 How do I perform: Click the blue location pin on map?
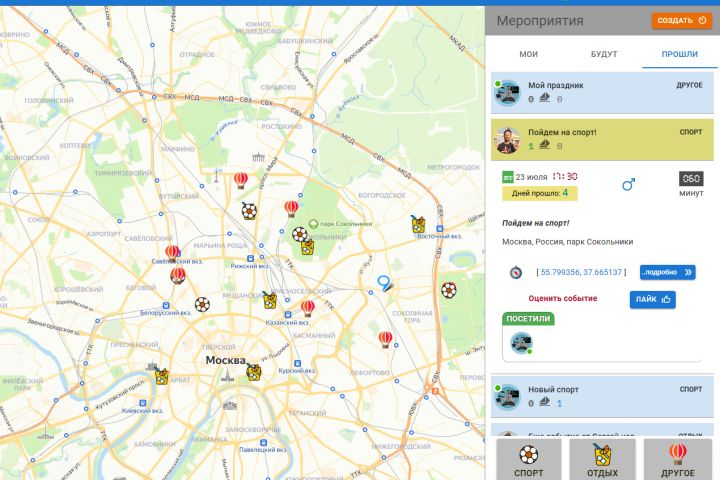[x=384, y=283]
